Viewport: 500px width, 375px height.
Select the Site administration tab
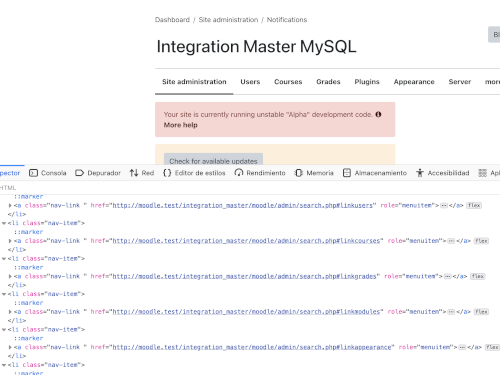pyautogui.click(x=194, y=82)
